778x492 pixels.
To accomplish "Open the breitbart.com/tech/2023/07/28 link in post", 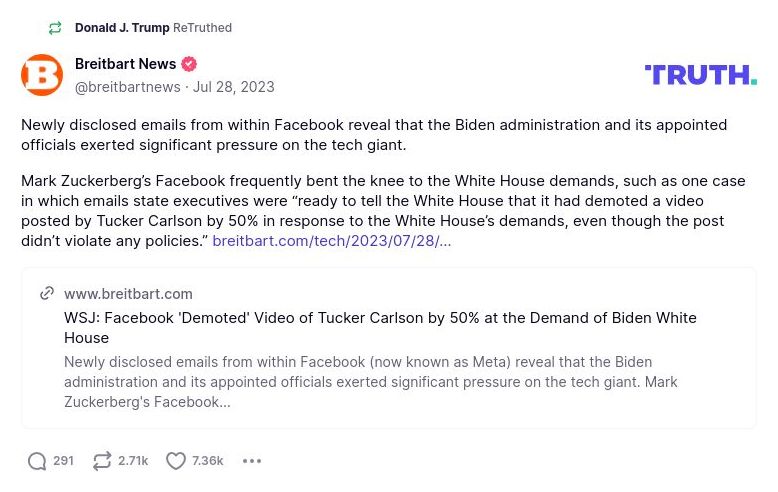I will 331,241.
